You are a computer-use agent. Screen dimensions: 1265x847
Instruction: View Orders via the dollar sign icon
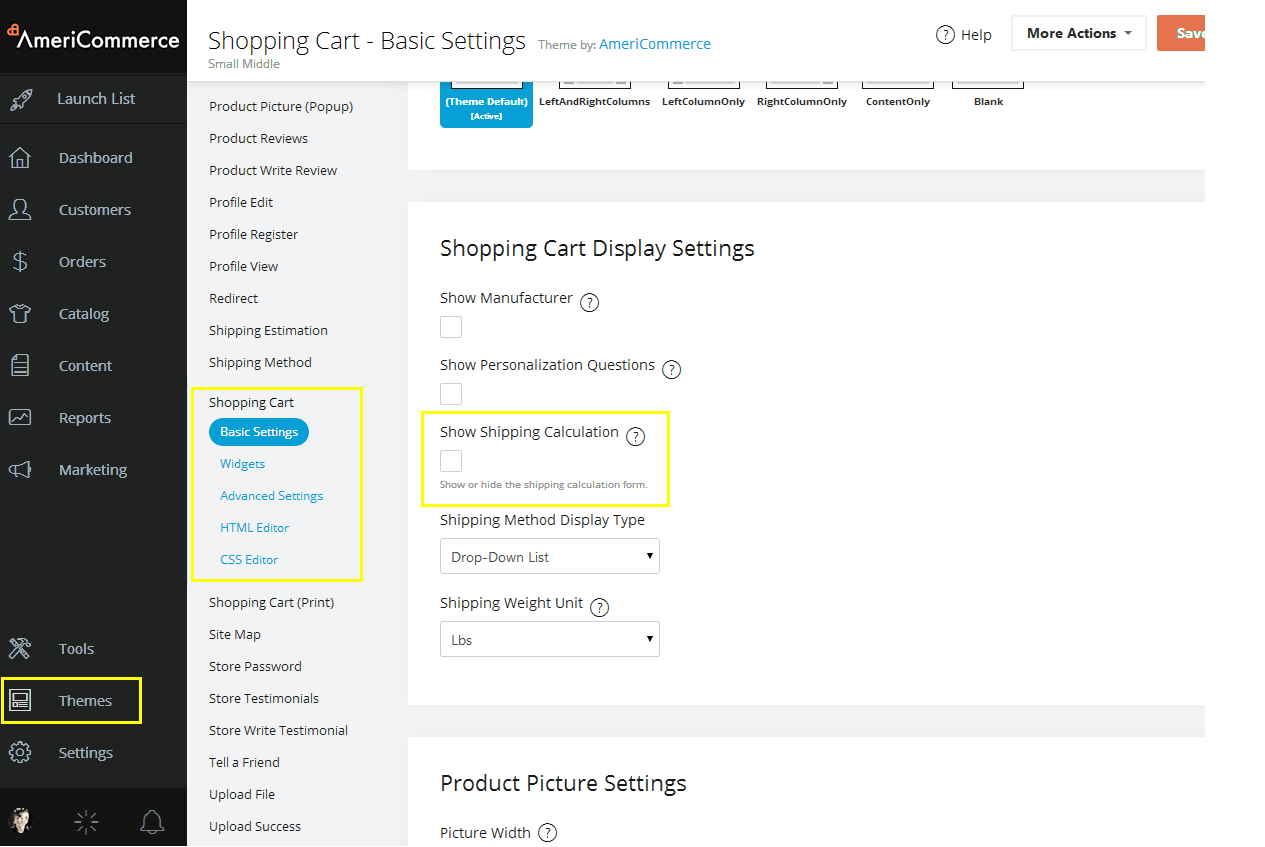[x=22, y=261]
